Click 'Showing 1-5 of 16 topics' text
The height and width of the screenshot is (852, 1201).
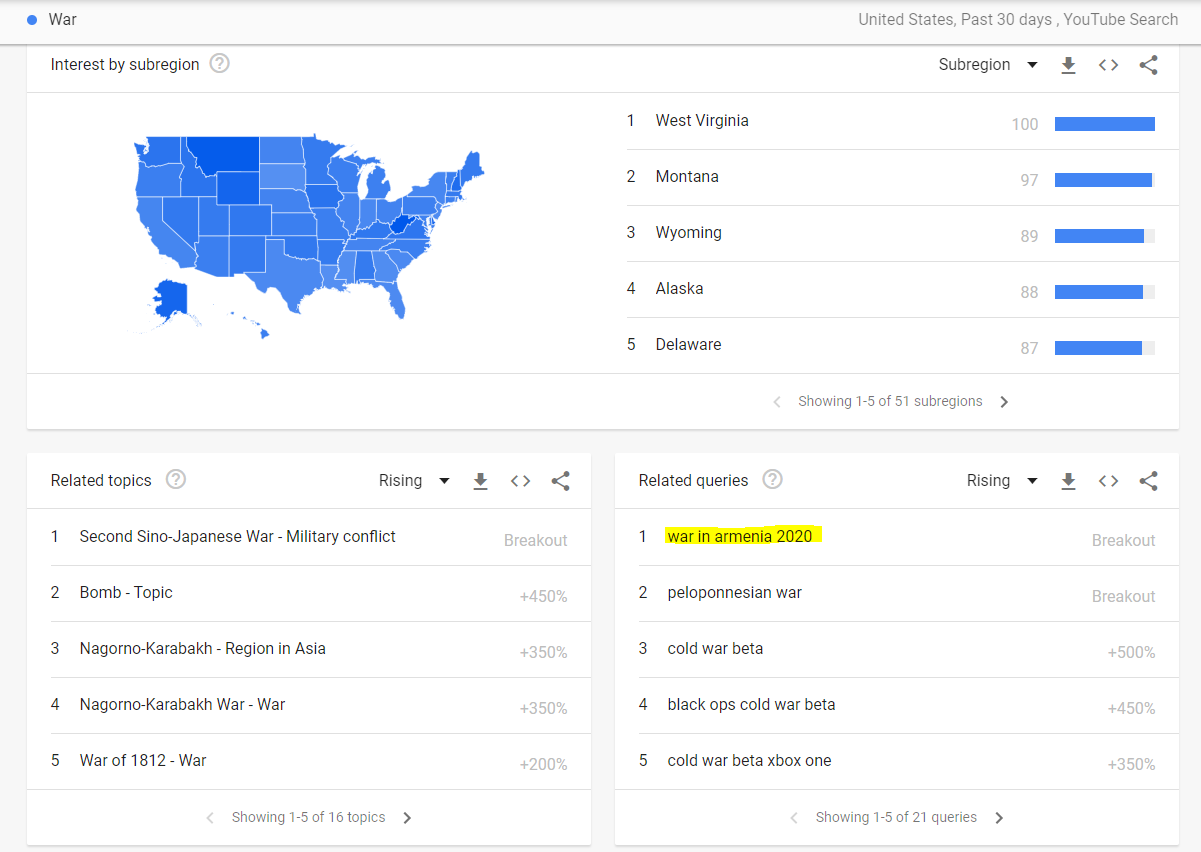click(308, 818)
